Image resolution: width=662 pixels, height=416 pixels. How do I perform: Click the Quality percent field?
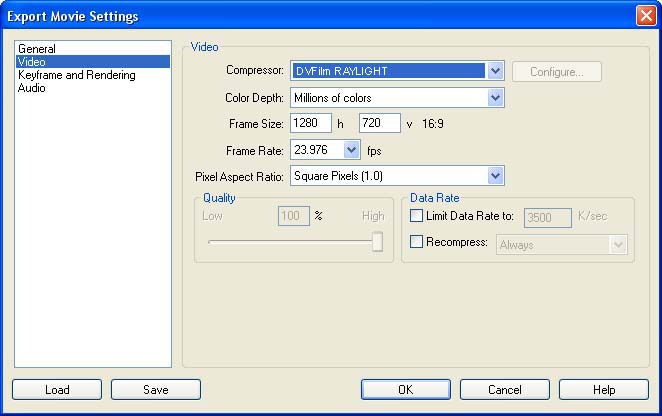(x=294, y=216)
